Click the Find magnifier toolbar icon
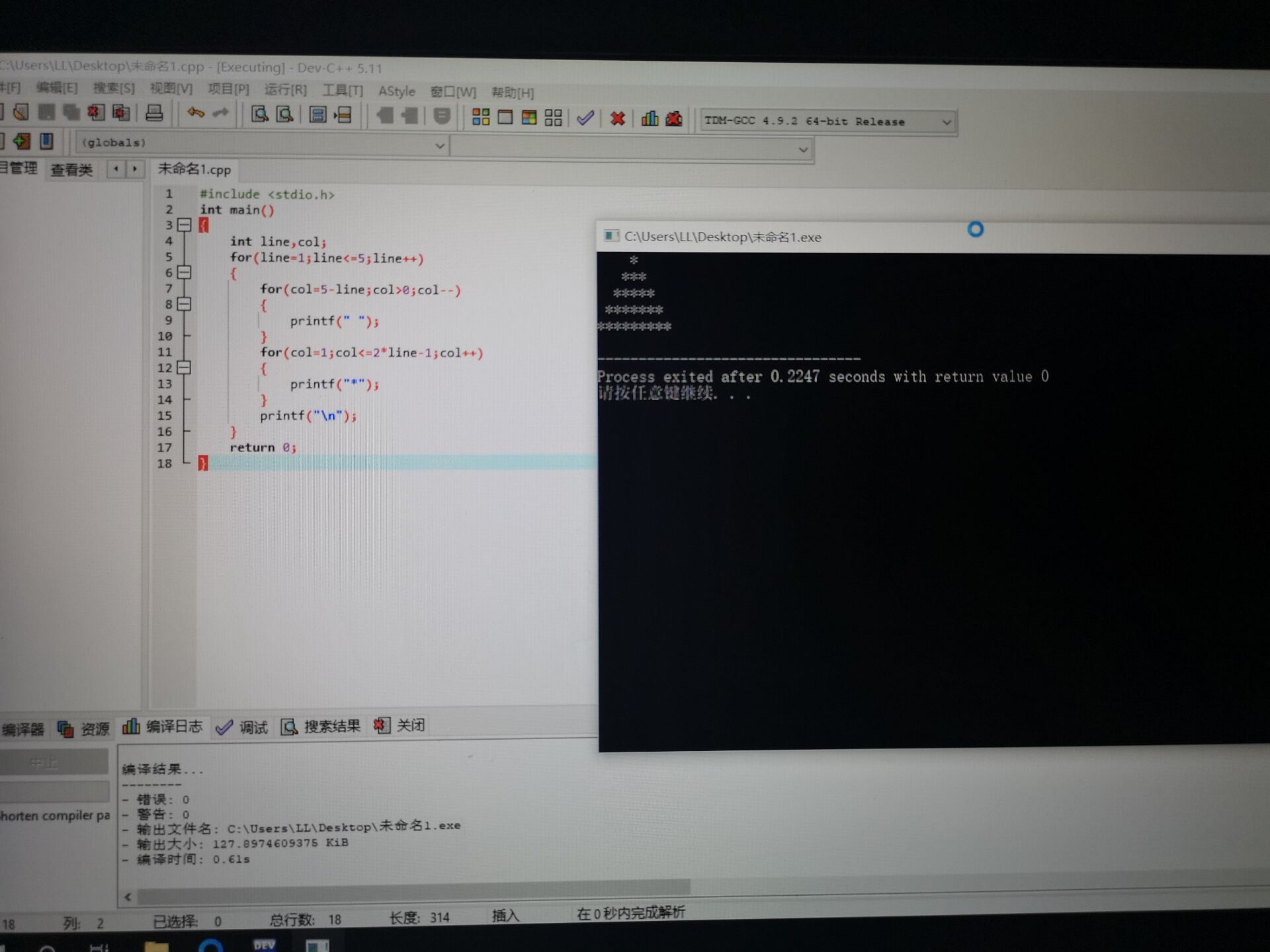The height and width of the screenshot is (952, 1270). pyautogui.click(x=260, y=114)
